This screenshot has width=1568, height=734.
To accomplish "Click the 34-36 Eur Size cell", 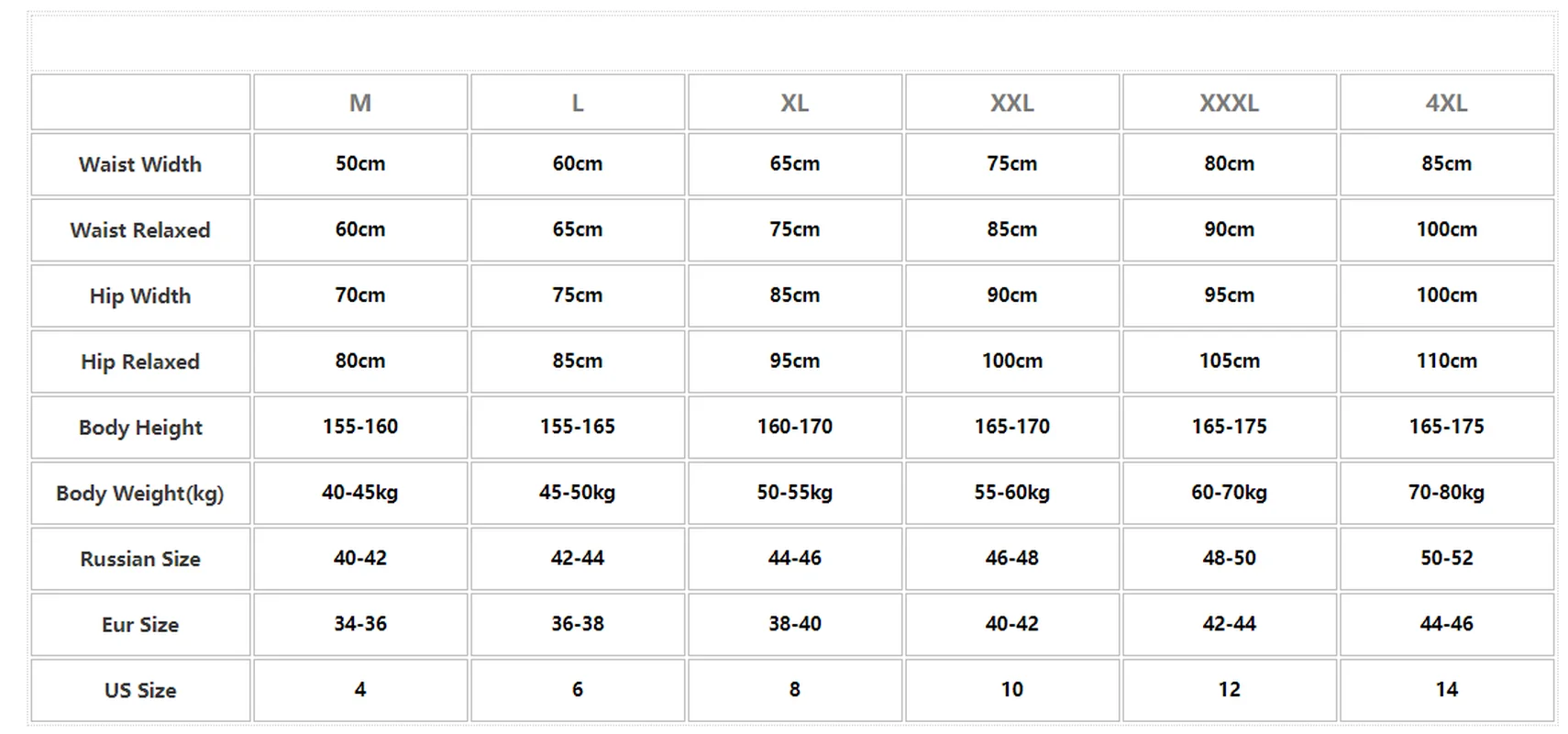I will (360, 624).
